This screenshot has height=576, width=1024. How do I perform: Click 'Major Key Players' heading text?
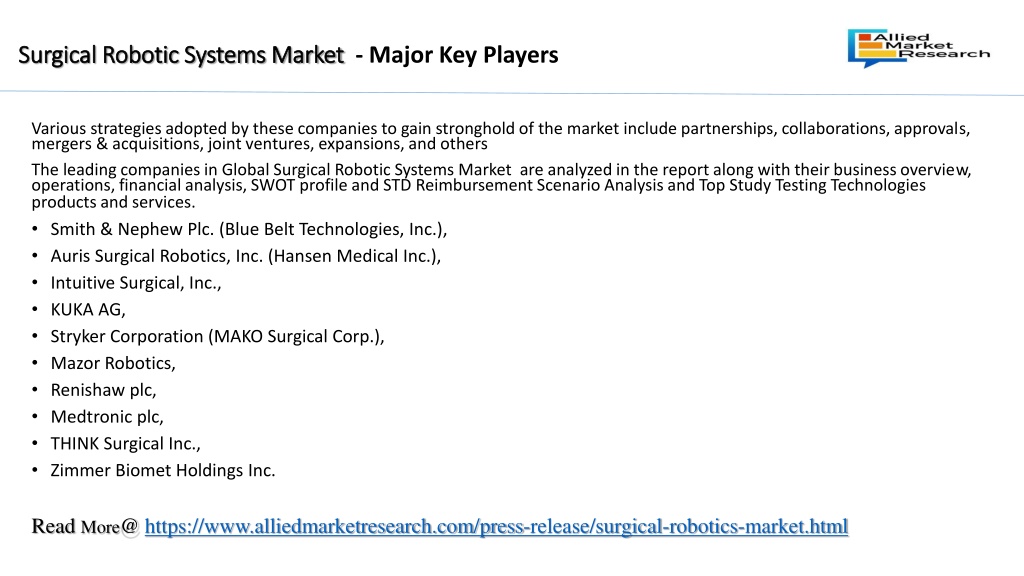pos(464,55)
